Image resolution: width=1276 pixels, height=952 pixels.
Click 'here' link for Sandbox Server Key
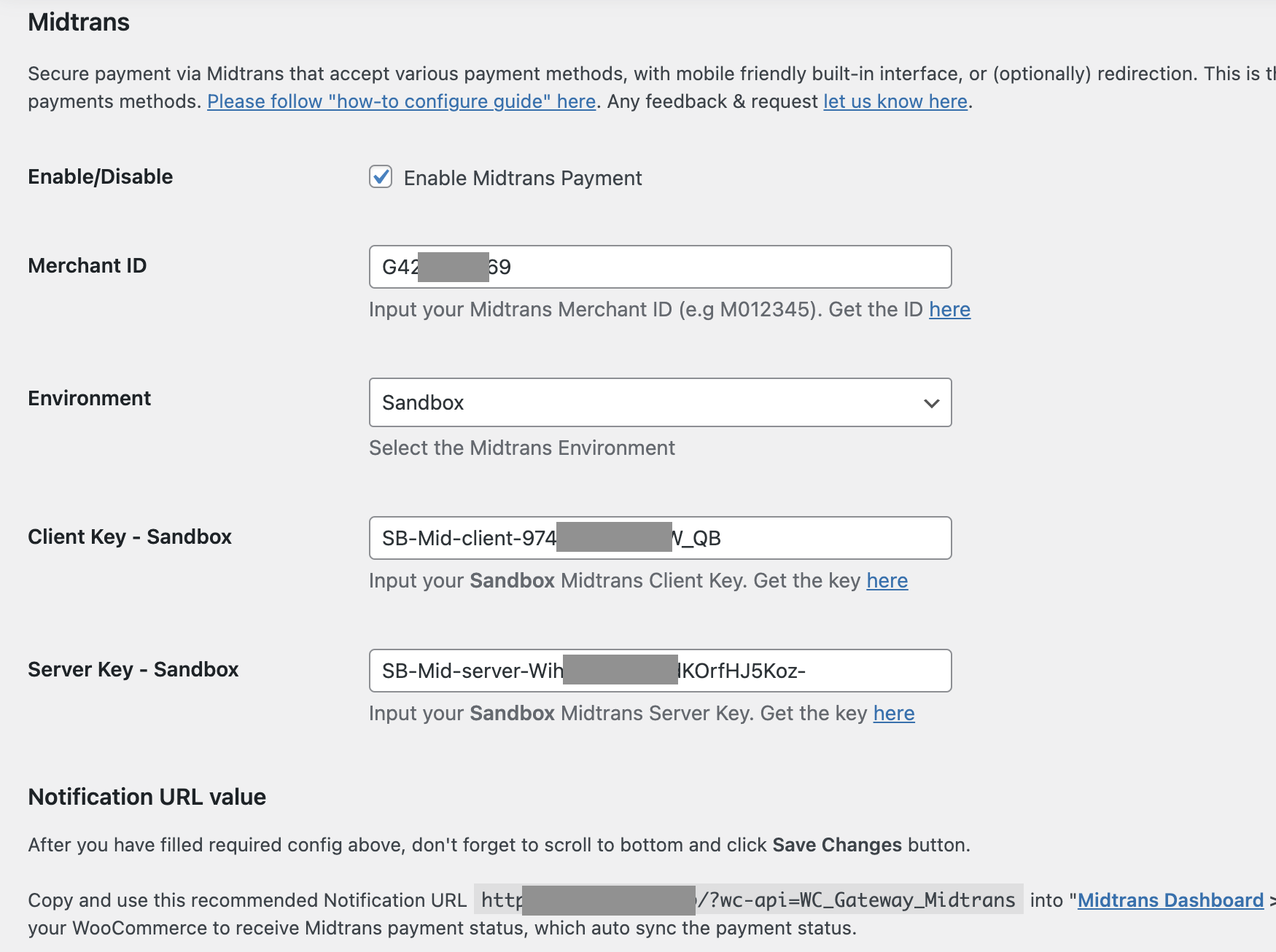pyautogui.click(x=894, y=714)
